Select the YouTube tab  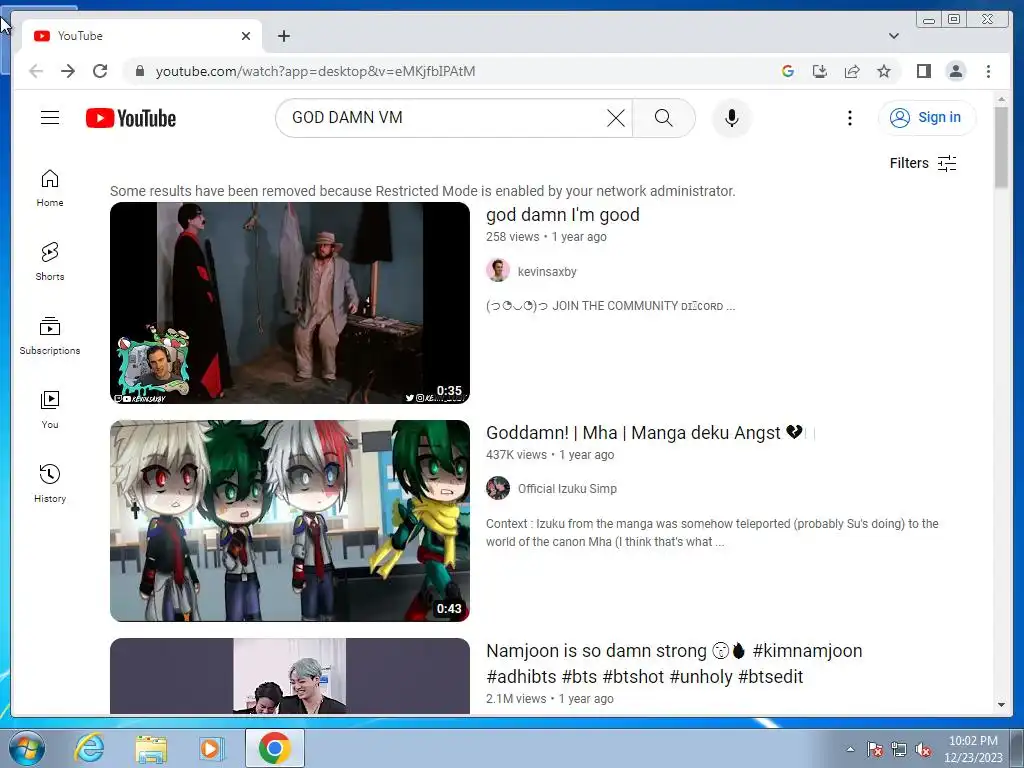coord(142,36)
